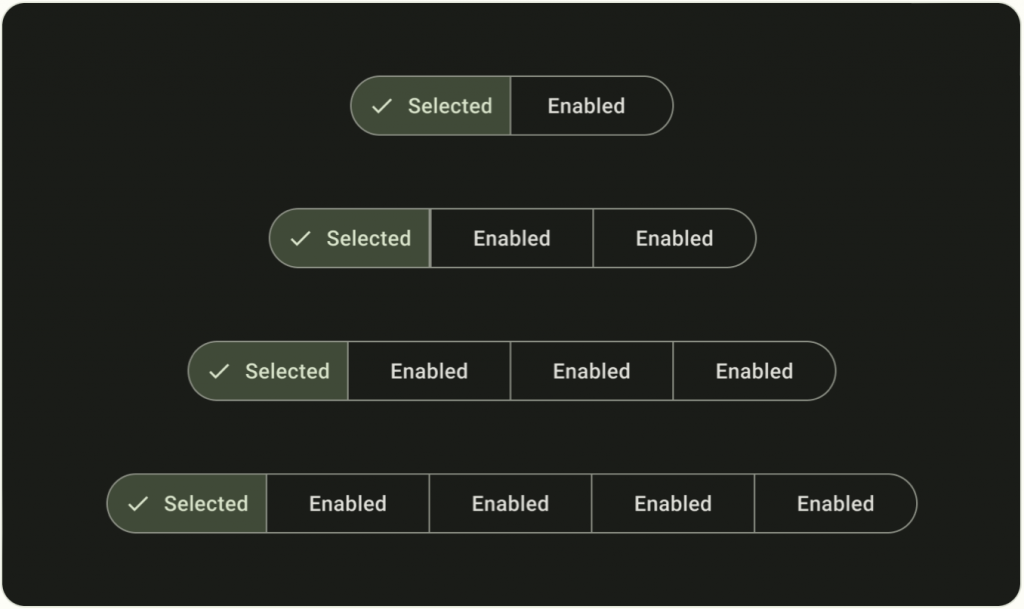The width and height of the screenshot is (1024, 609).
Task: Click the checkmark icon in the three-segment group
Action: (300, 239)
